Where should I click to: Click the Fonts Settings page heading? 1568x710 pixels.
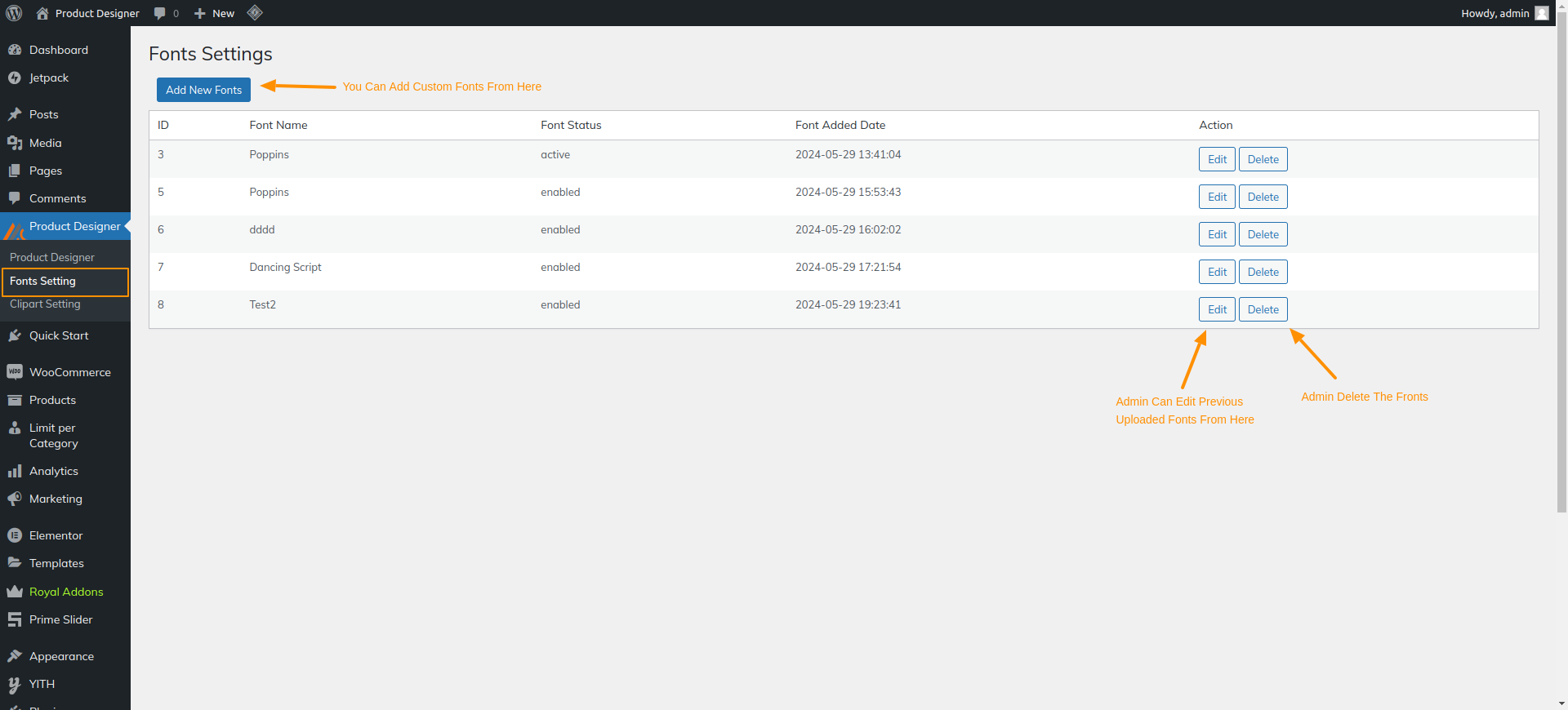pyautogui.click(x=211, y=54)
